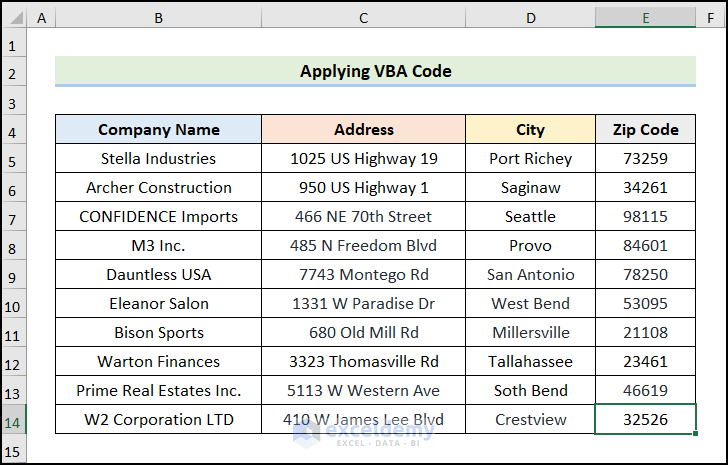Viewport: 728px width, 465px height.
Task: Select cell containing Stella Industries
Action: coord(158,159)
